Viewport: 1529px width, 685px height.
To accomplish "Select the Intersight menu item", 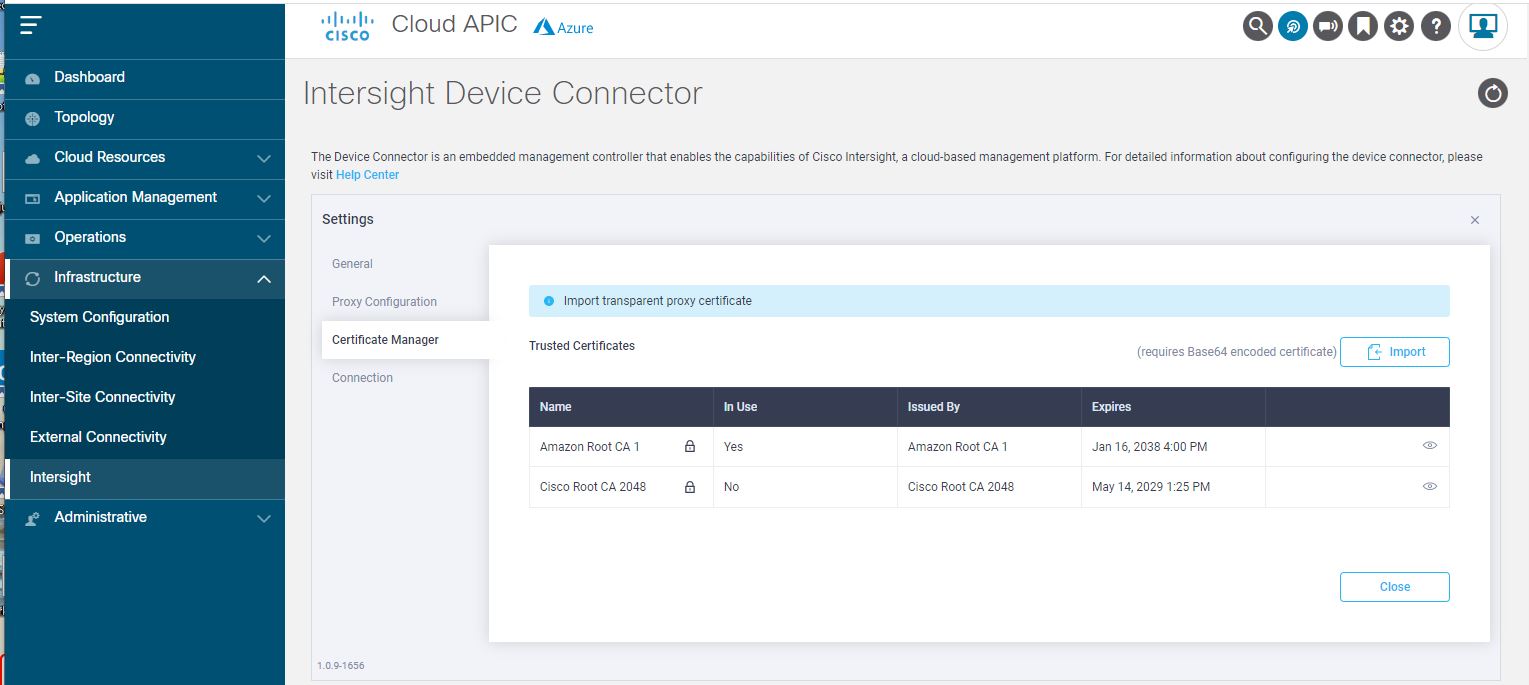I will (x=145, y=477).
